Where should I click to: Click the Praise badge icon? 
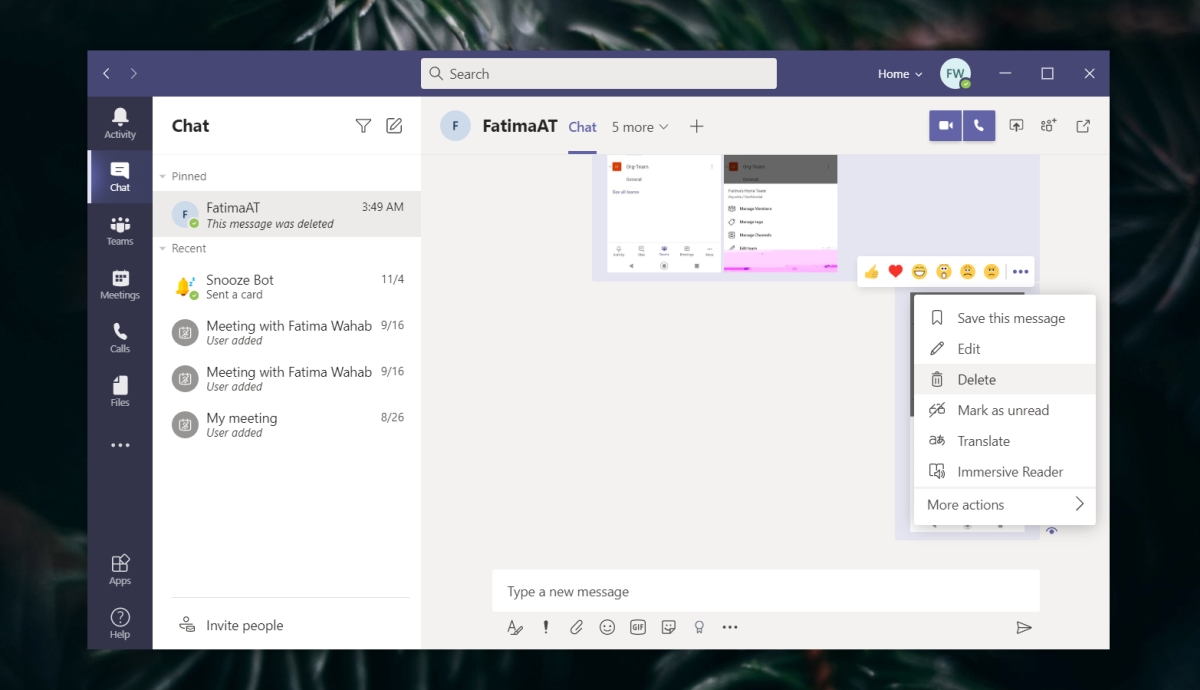699,627
